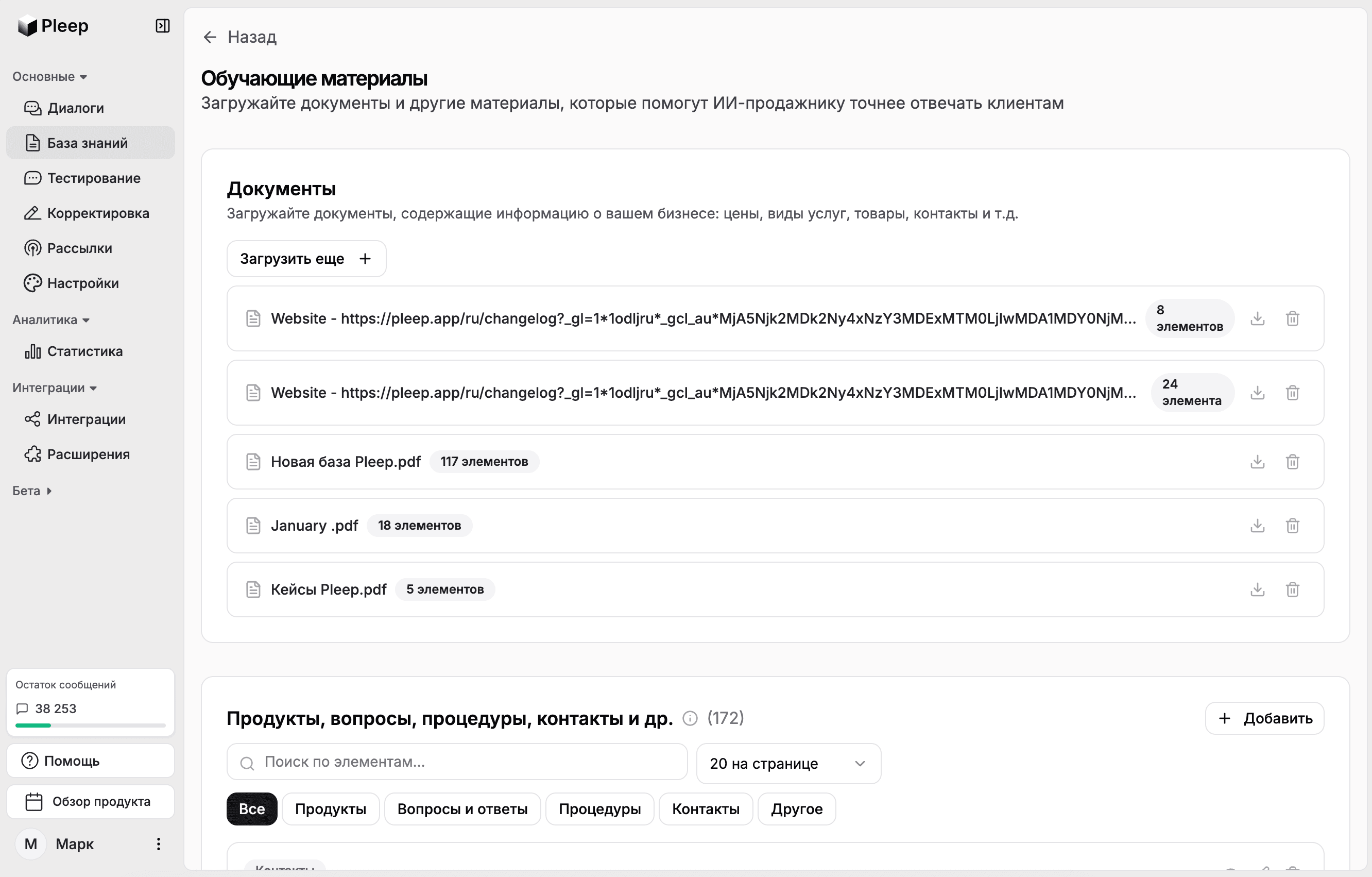Image resolution: width=1372 pixels, height=877 pixels.
Task: Select the Все filter
Action: pos(251,808)
